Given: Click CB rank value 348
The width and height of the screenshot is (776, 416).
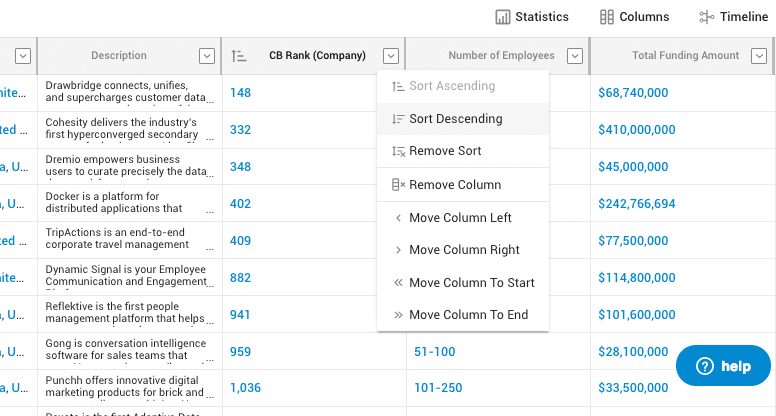Looking at the screenshot, I should click(241, 167).
